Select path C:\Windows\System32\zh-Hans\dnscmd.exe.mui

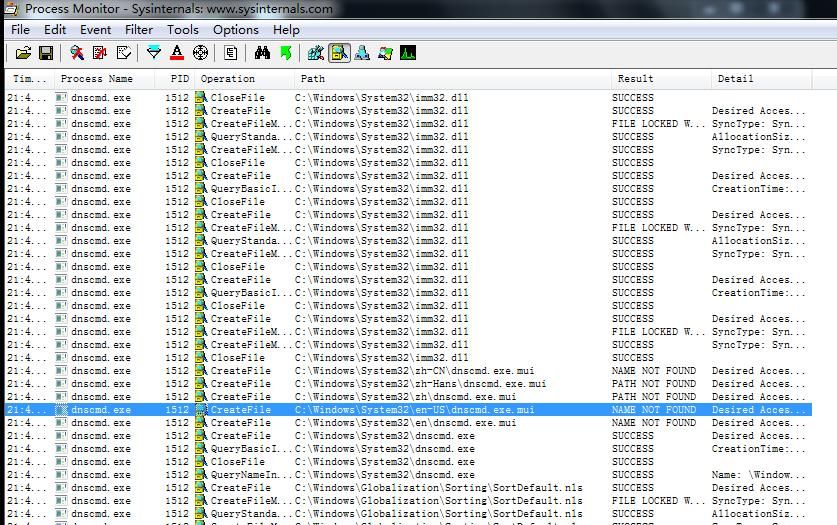pyautogui.click(x=420, y=384)
